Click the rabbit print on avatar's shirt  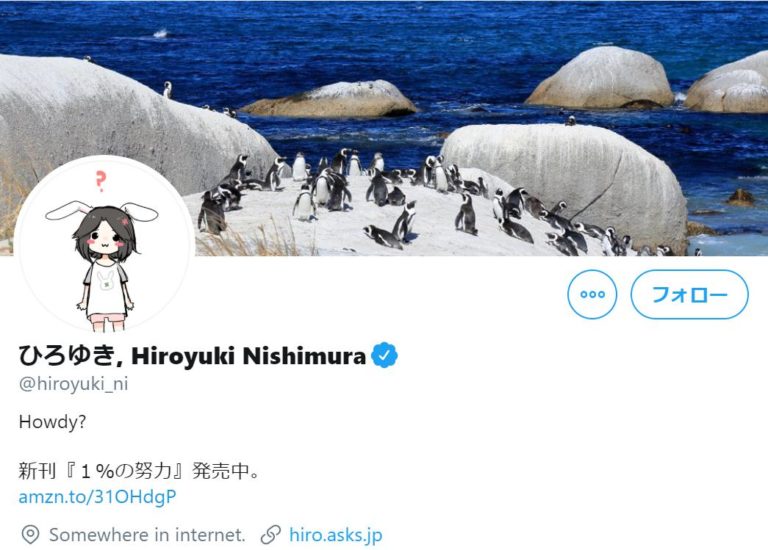(106, 280)
